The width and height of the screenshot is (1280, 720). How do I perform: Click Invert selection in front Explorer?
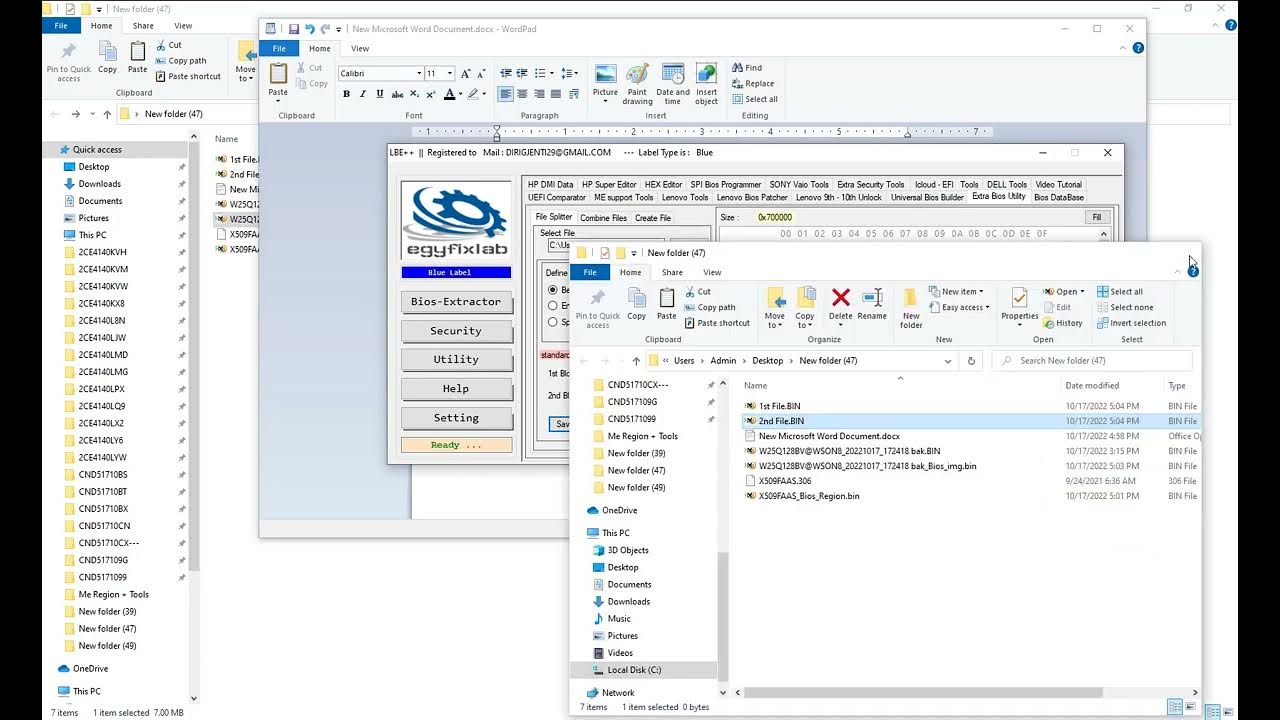[1131, 324]
